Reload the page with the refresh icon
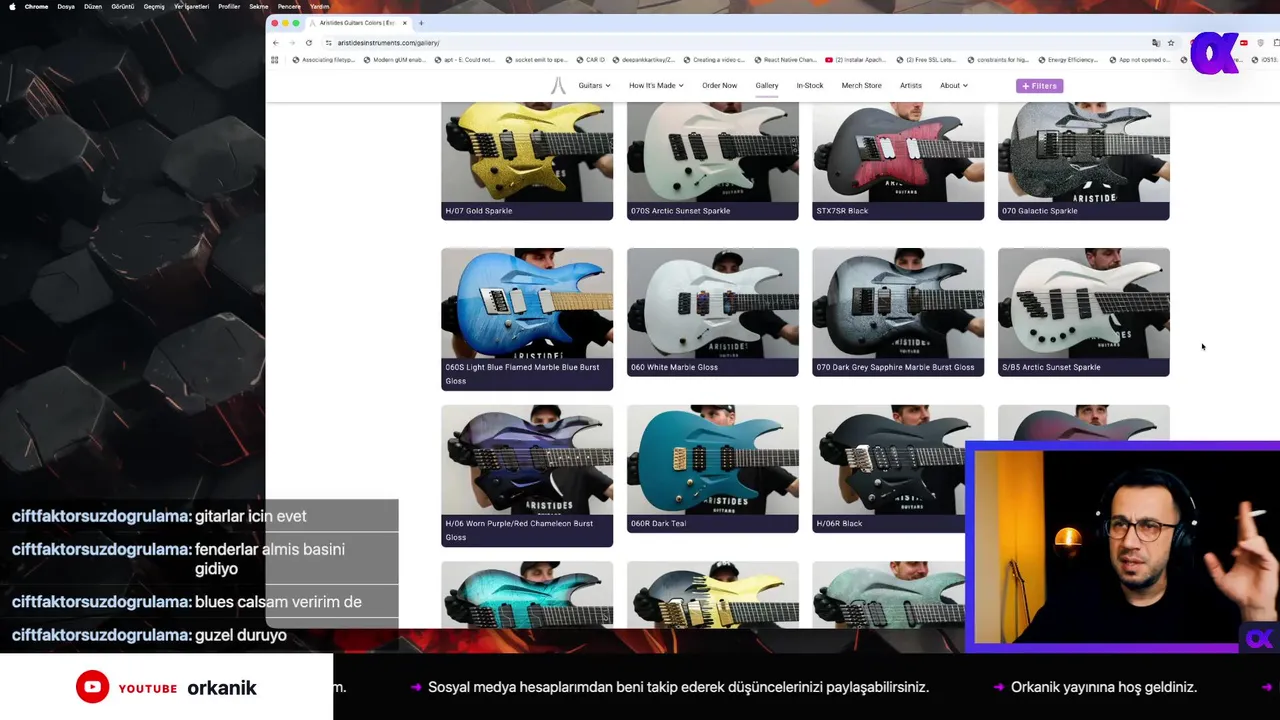Viewport: 1280px width, 720px height. (x=309, y=43)
